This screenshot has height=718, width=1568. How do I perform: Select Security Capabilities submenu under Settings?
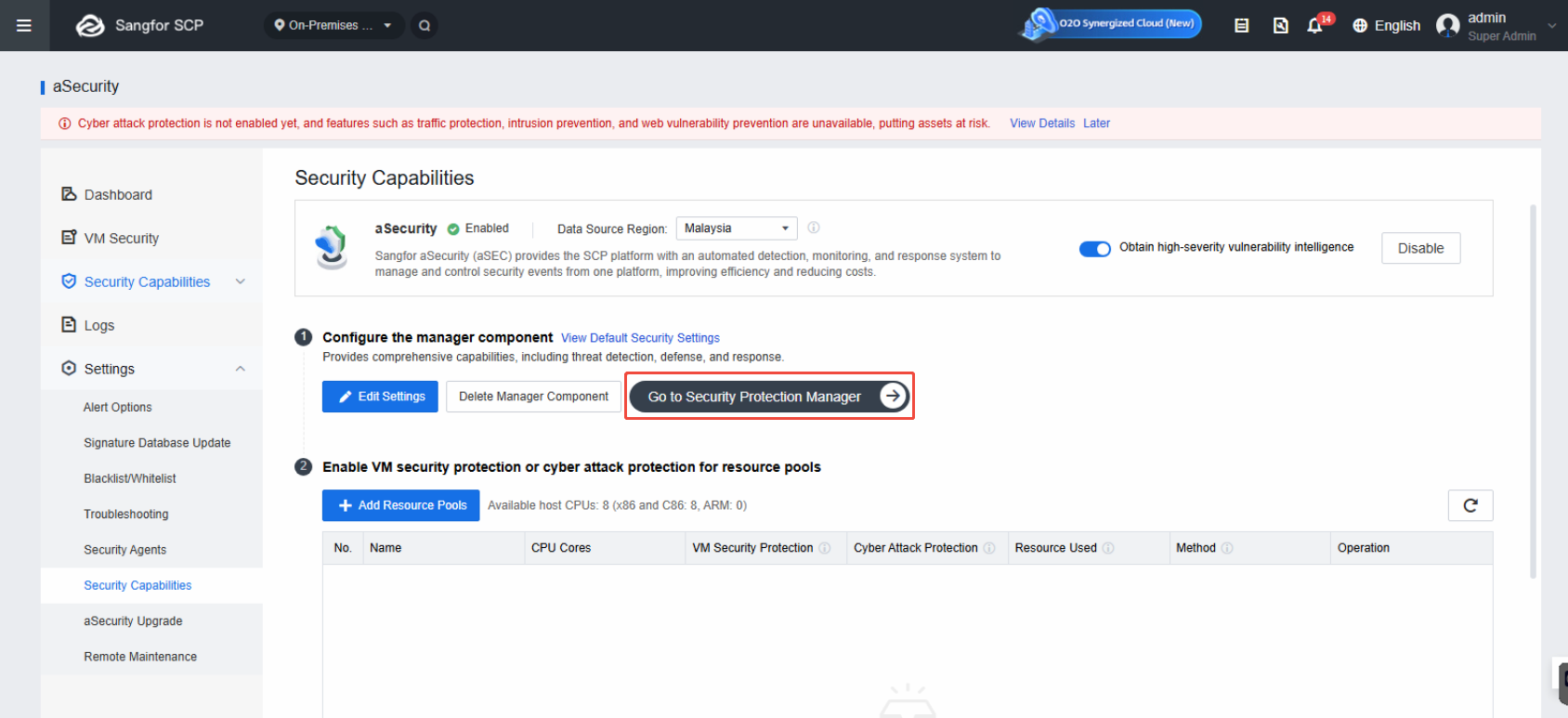137,585
